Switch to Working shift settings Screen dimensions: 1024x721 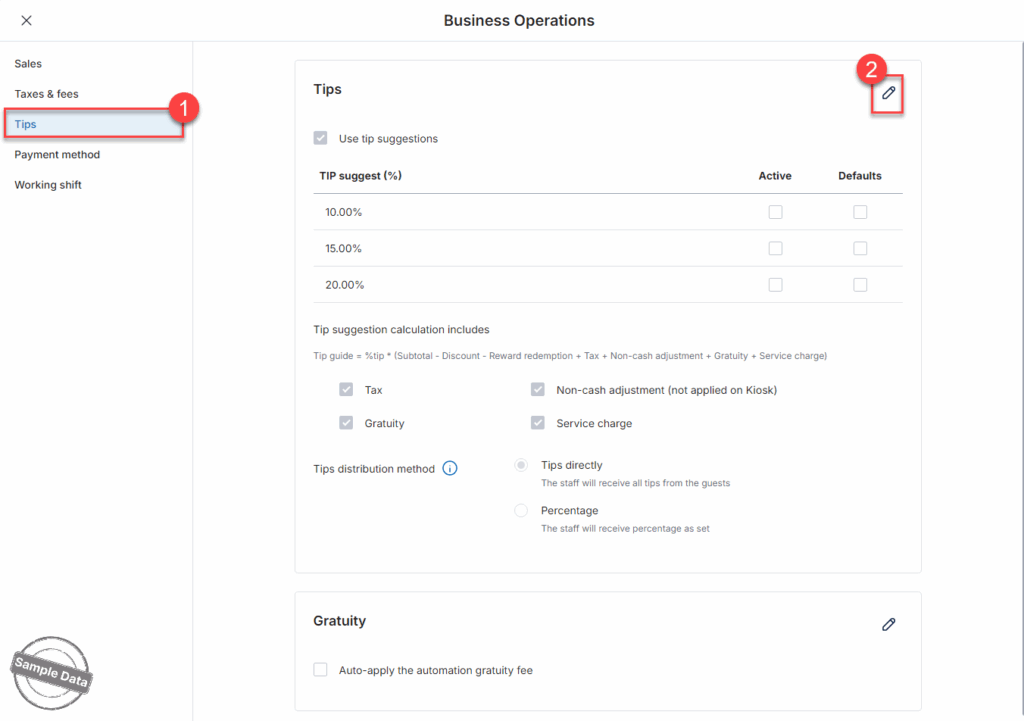(x=48, y=185)
